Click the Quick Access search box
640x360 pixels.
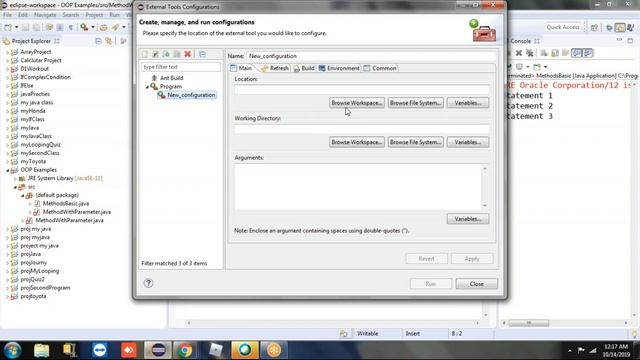(563, 27)
